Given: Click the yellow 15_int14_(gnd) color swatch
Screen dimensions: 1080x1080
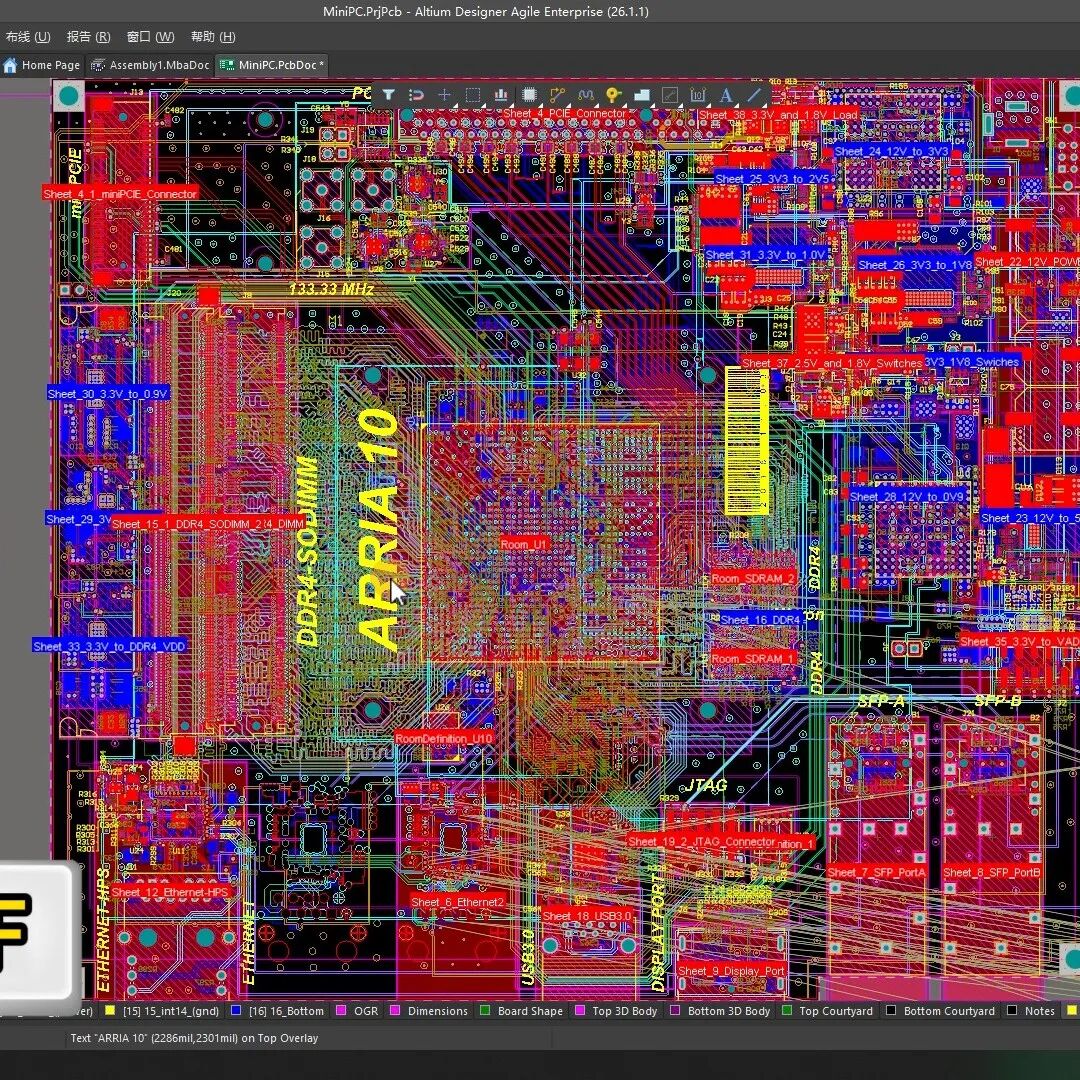Looking at the screenshot, I should pyautogui.click(x=110, y=1010).
